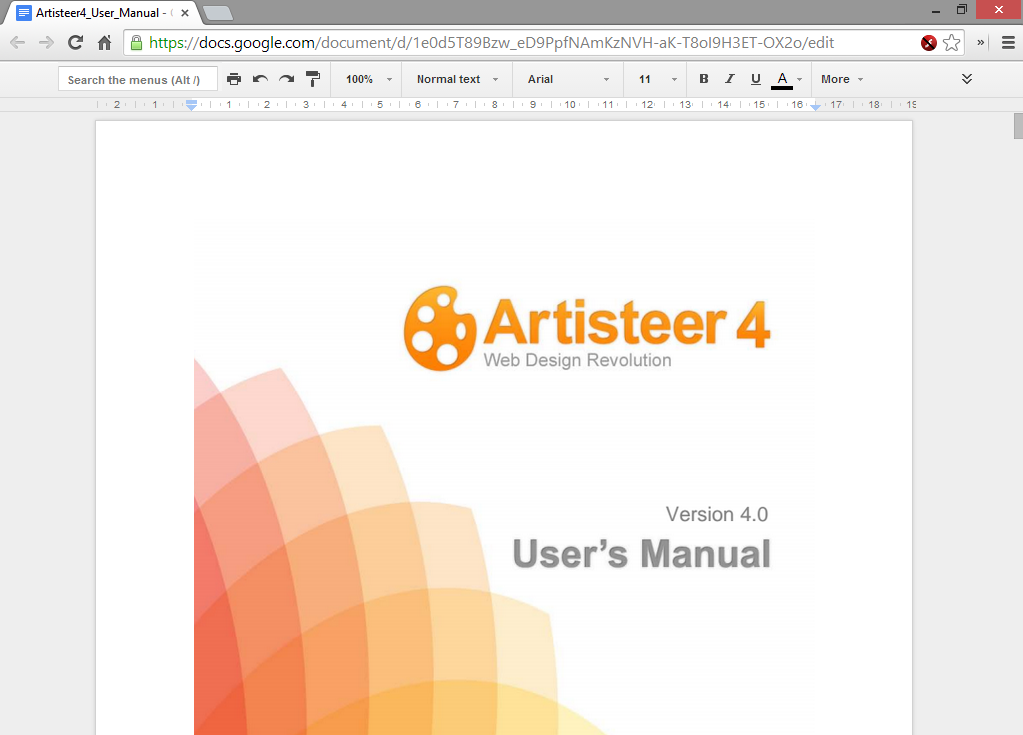Reload the page
The width and height of the screenshot is (1023, 735).
pyautogui.click(x=76, y=43)
